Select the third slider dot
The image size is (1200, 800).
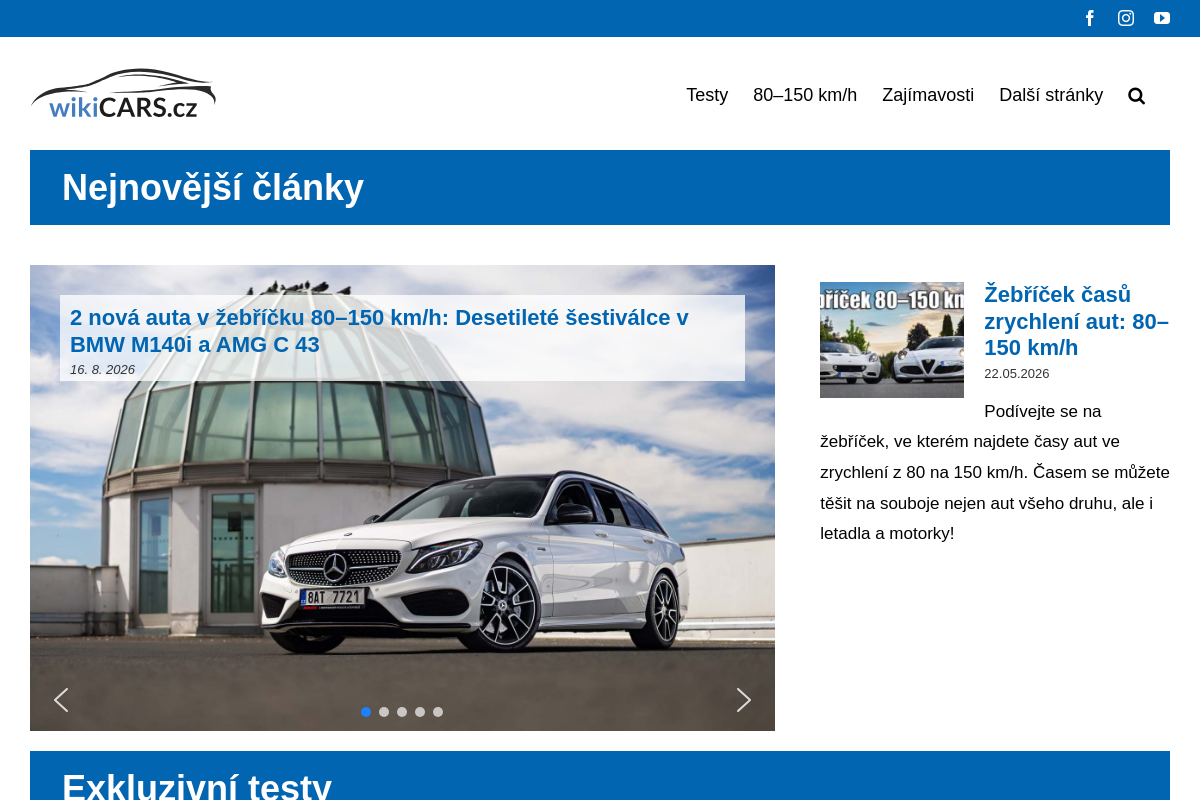point(402,712)
